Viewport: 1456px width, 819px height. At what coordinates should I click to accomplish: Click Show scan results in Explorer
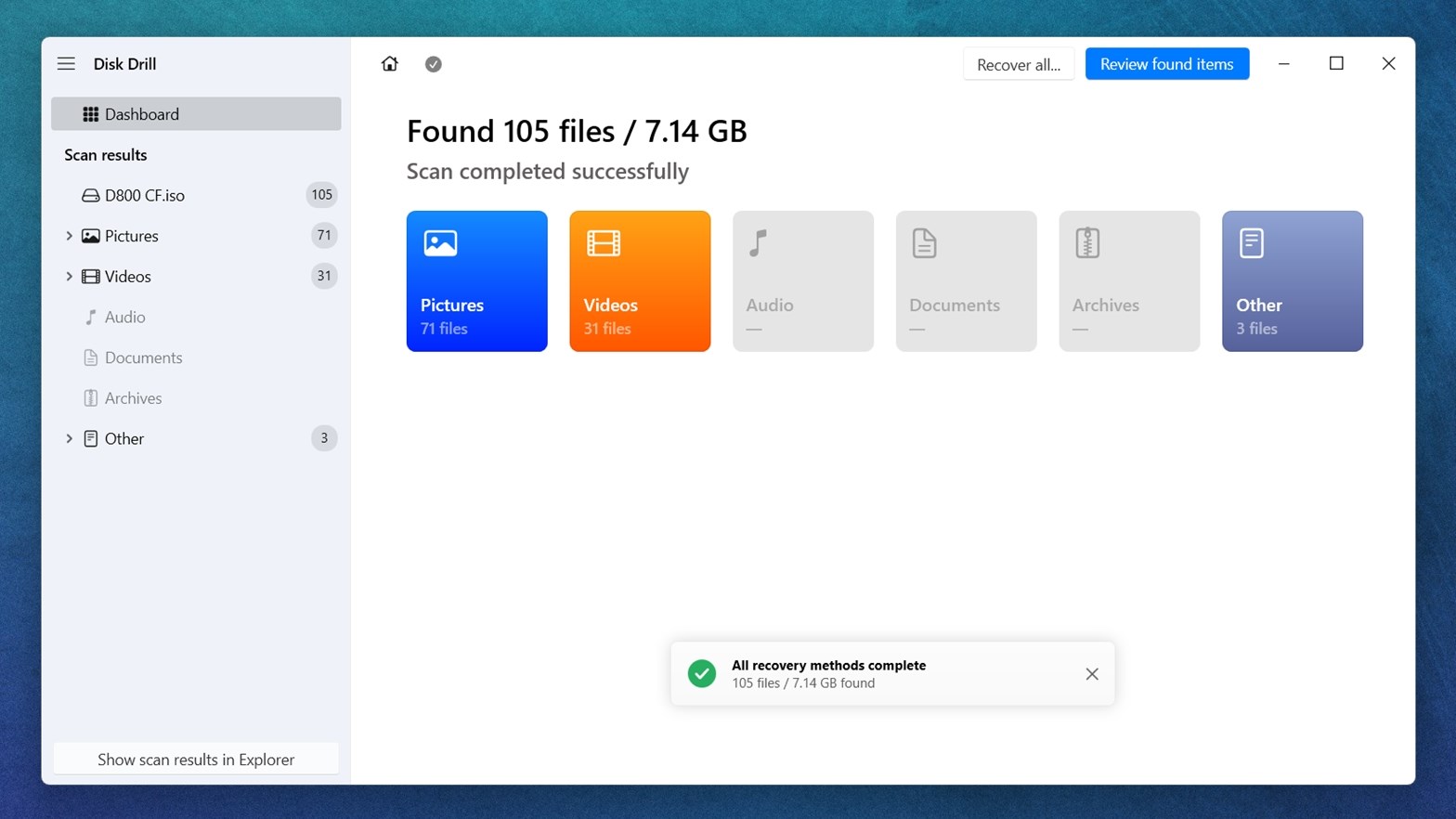196,760
